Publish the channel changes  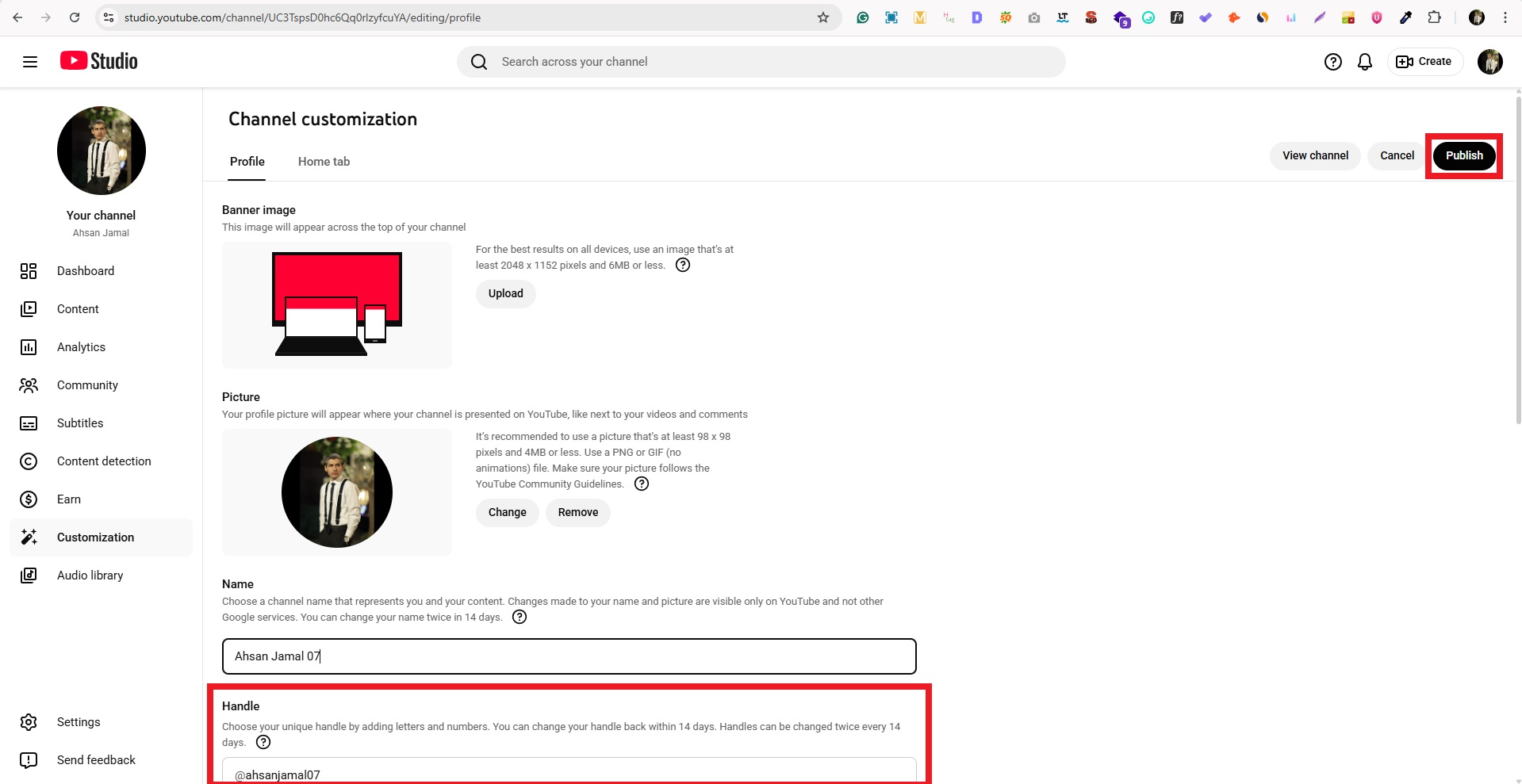tap(1463, 155)
